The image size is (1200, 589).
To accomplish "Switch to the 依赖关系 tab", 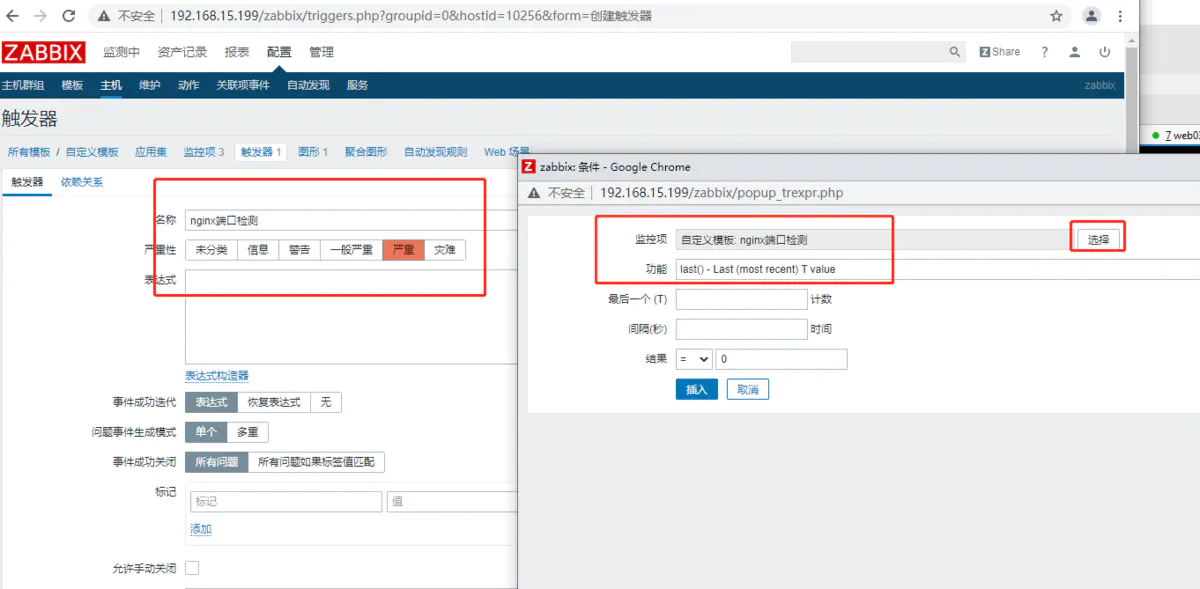I will pyautogui.click(x=82, y=182).
